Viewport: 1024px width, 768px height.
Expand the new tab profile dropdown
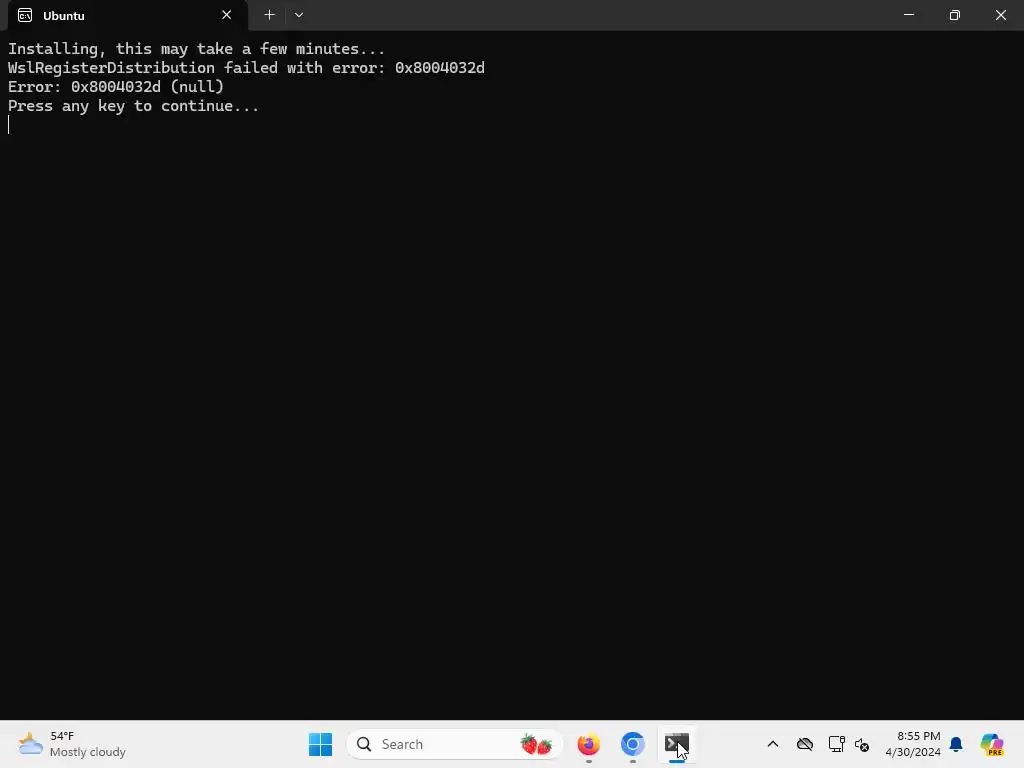[x=299, y=15]
